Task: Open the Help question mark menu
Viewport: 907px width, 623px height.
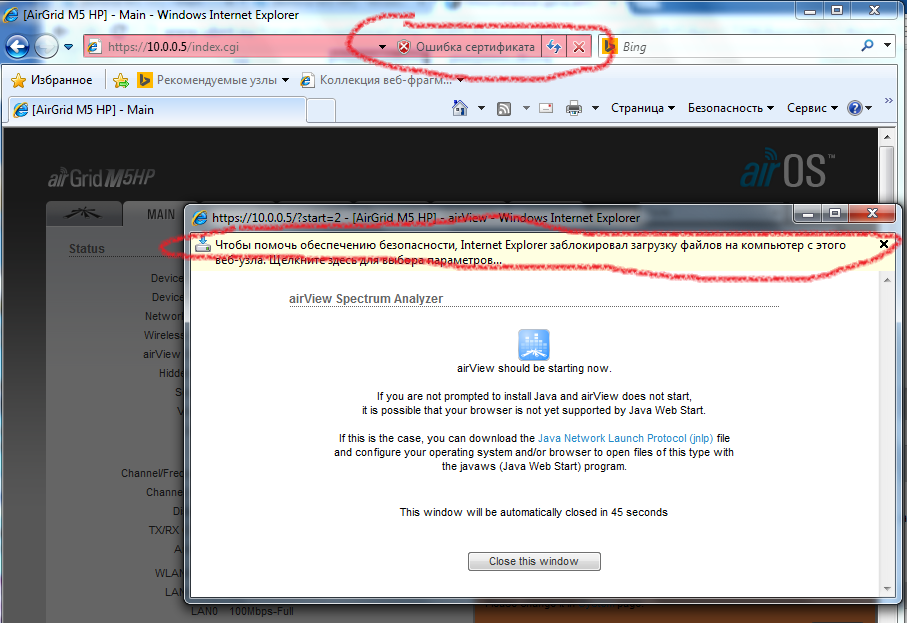Action: tap(859, 108)
